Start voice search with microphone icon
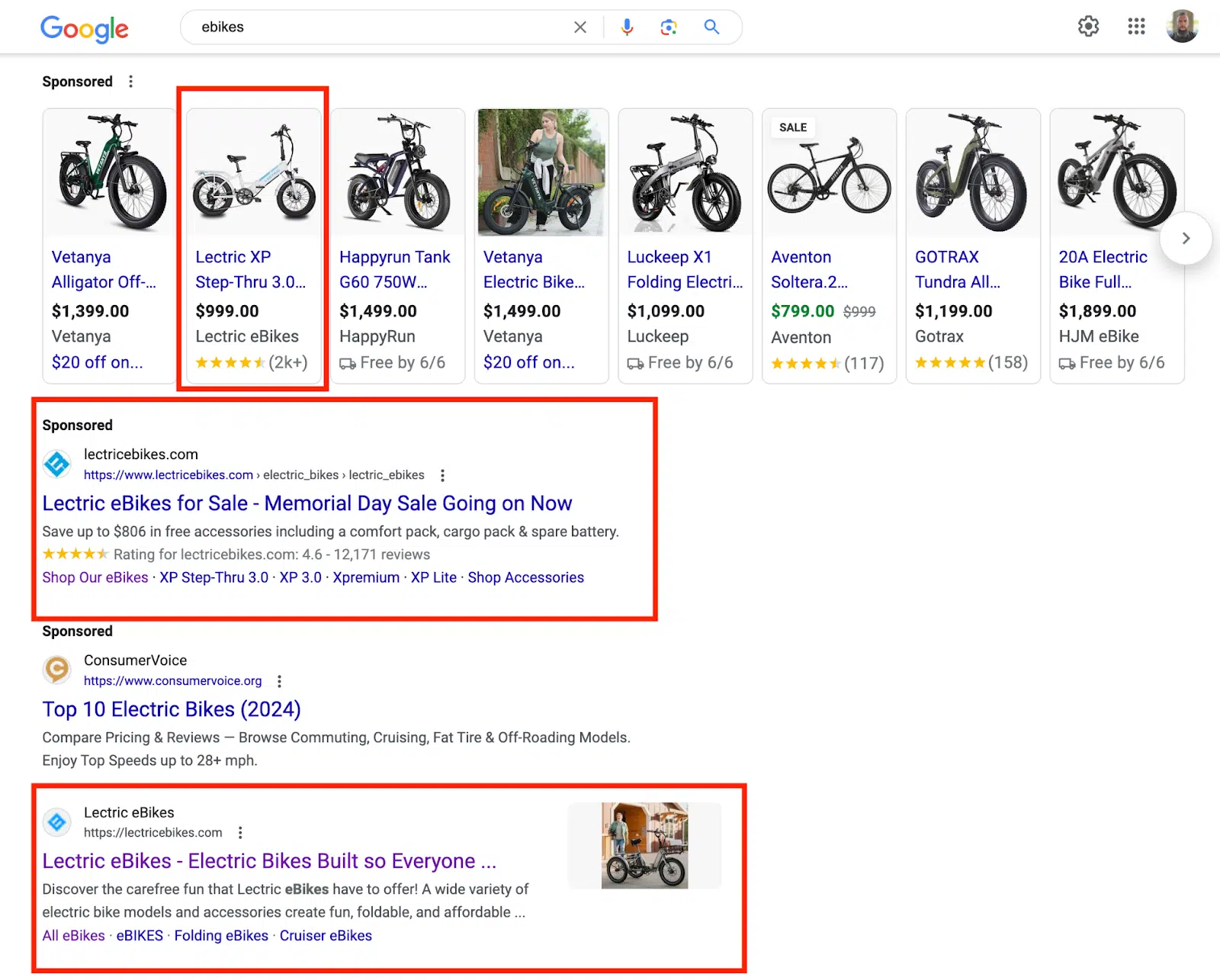Image resolution: width=1220 pixels, height=980 pixels. click(x=627, y=27)
